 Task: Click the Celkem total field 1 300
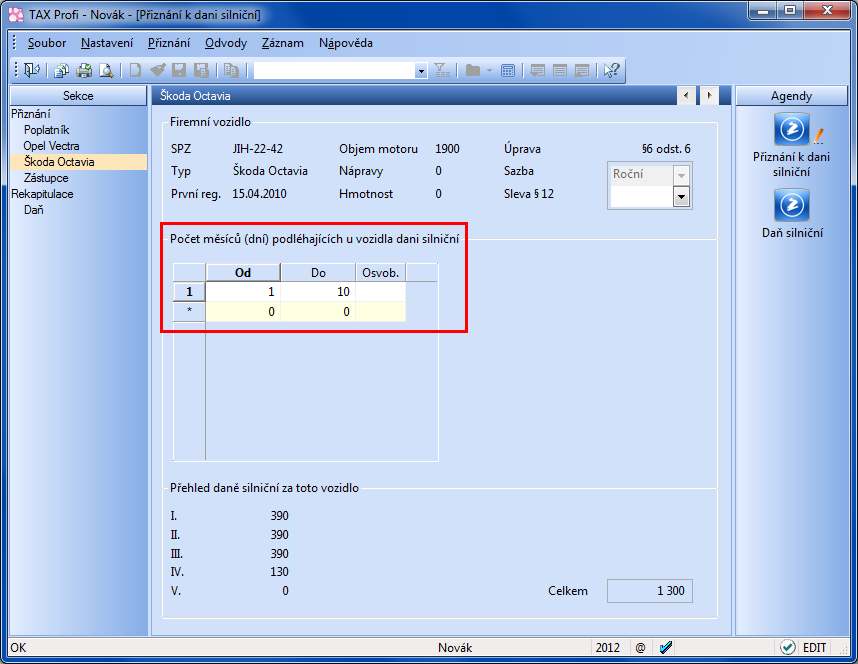pyautogui.click(x=650, y=591)
